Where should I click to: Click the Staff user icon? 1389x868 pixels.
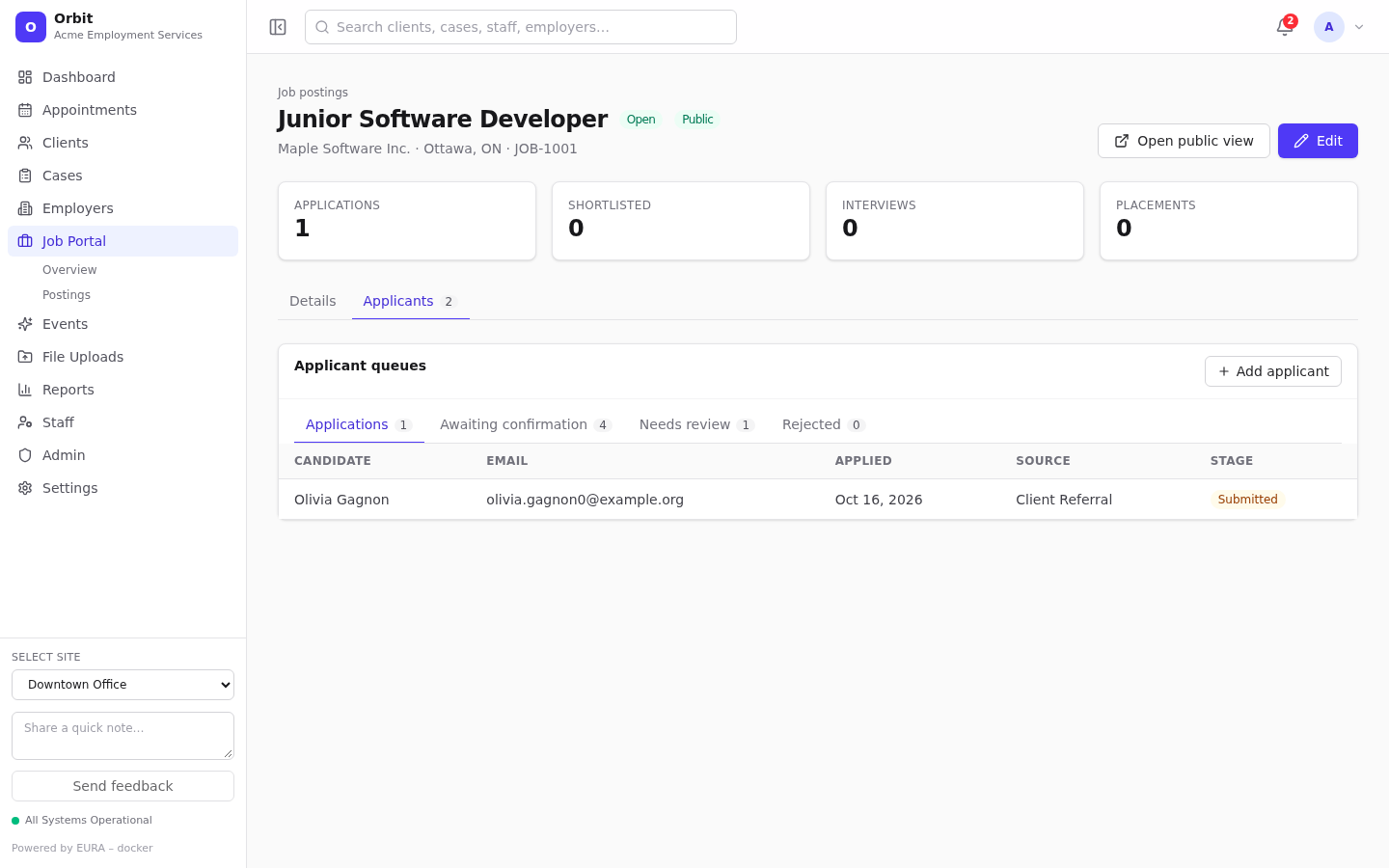click(x=25, y=422)
